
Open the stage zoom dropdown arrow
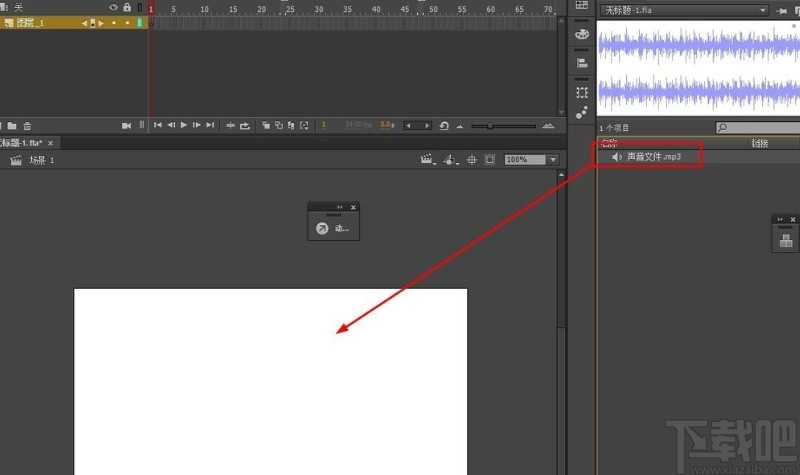click(x=553, y=160)
